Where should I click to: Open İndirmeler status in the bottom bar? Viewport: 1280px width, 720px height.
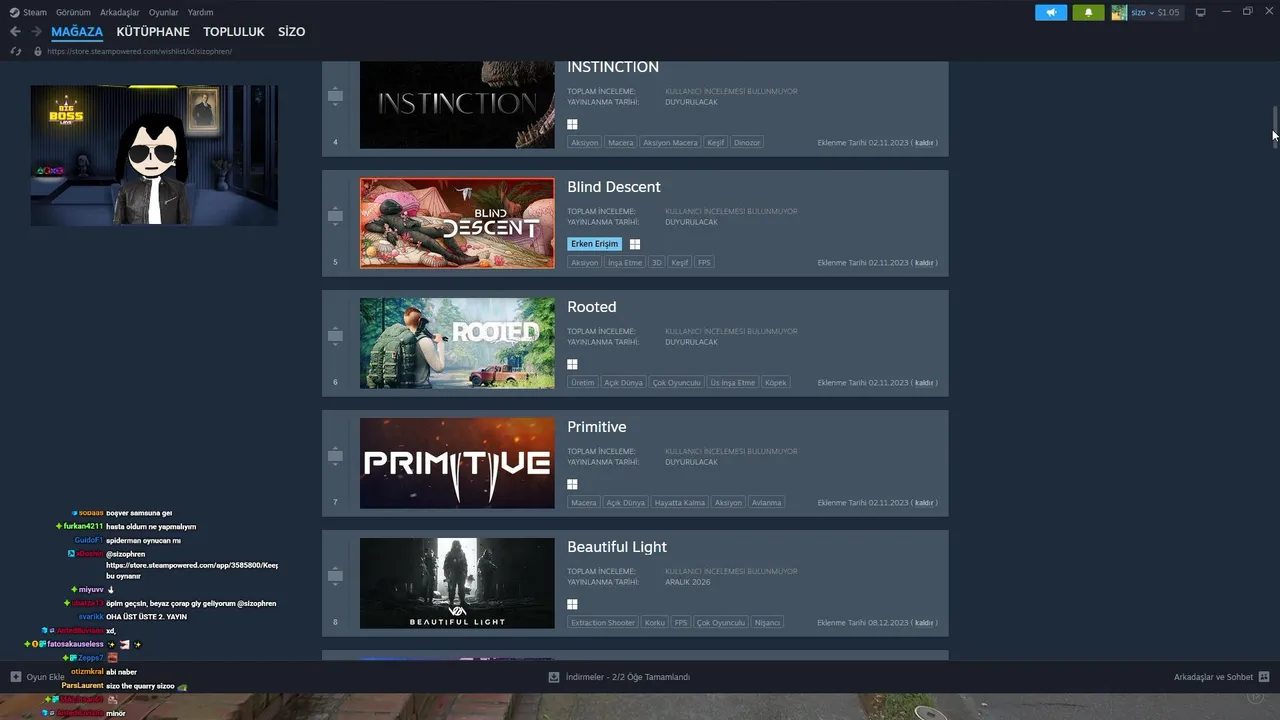coord(628,677)
